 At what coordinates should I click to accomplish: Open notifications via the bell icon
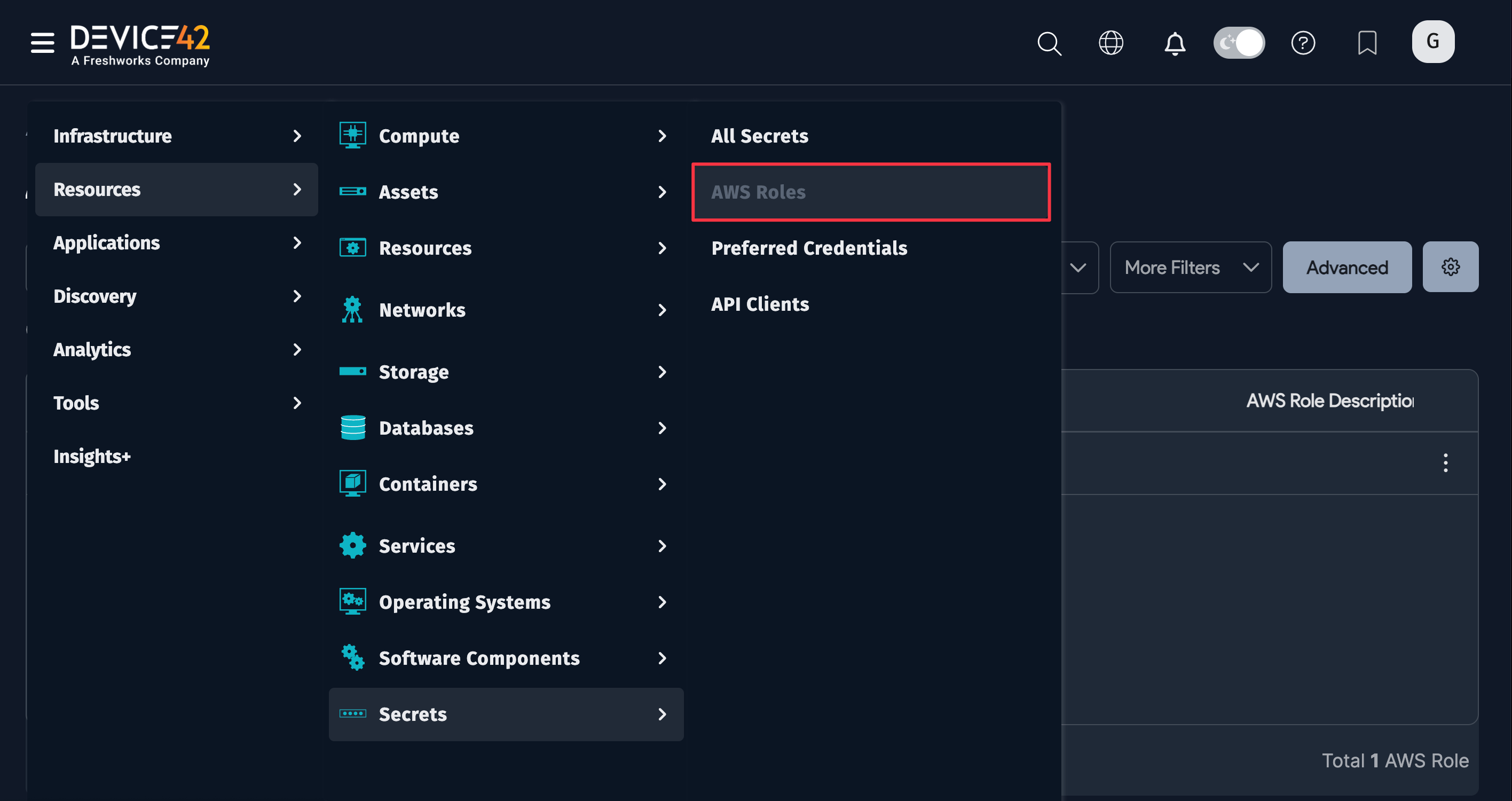(1174, 42)
